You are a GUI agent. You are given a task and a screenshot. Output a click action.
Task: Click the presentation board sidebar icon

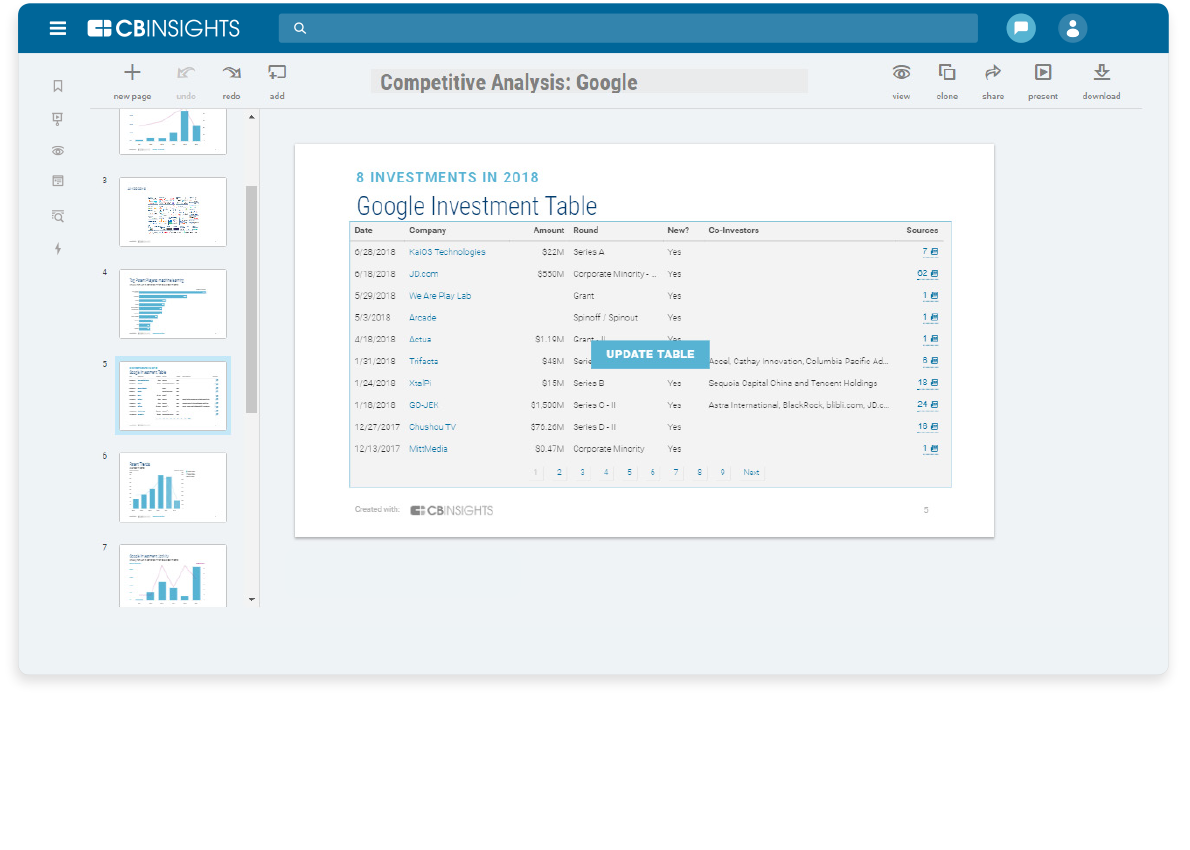pos(58,118)
